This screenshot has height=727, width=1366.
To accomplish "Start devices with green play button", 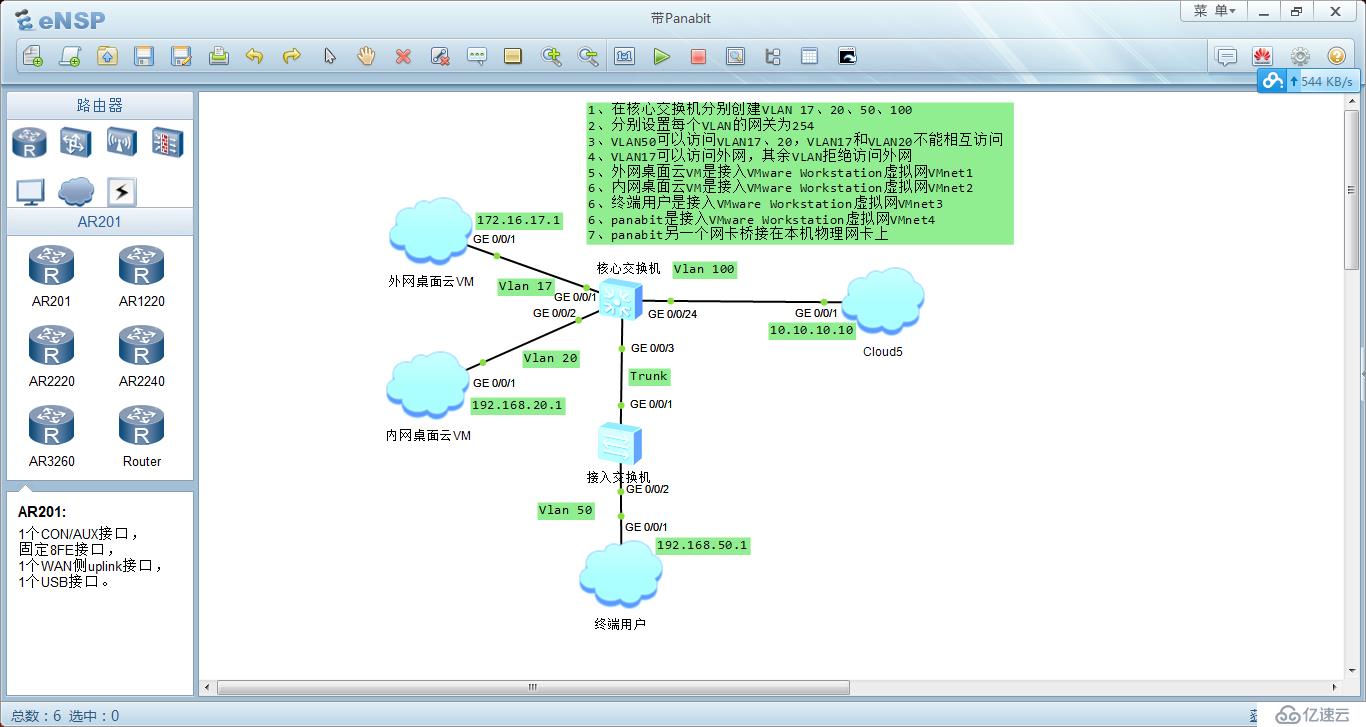I will [x=661, y=56].
